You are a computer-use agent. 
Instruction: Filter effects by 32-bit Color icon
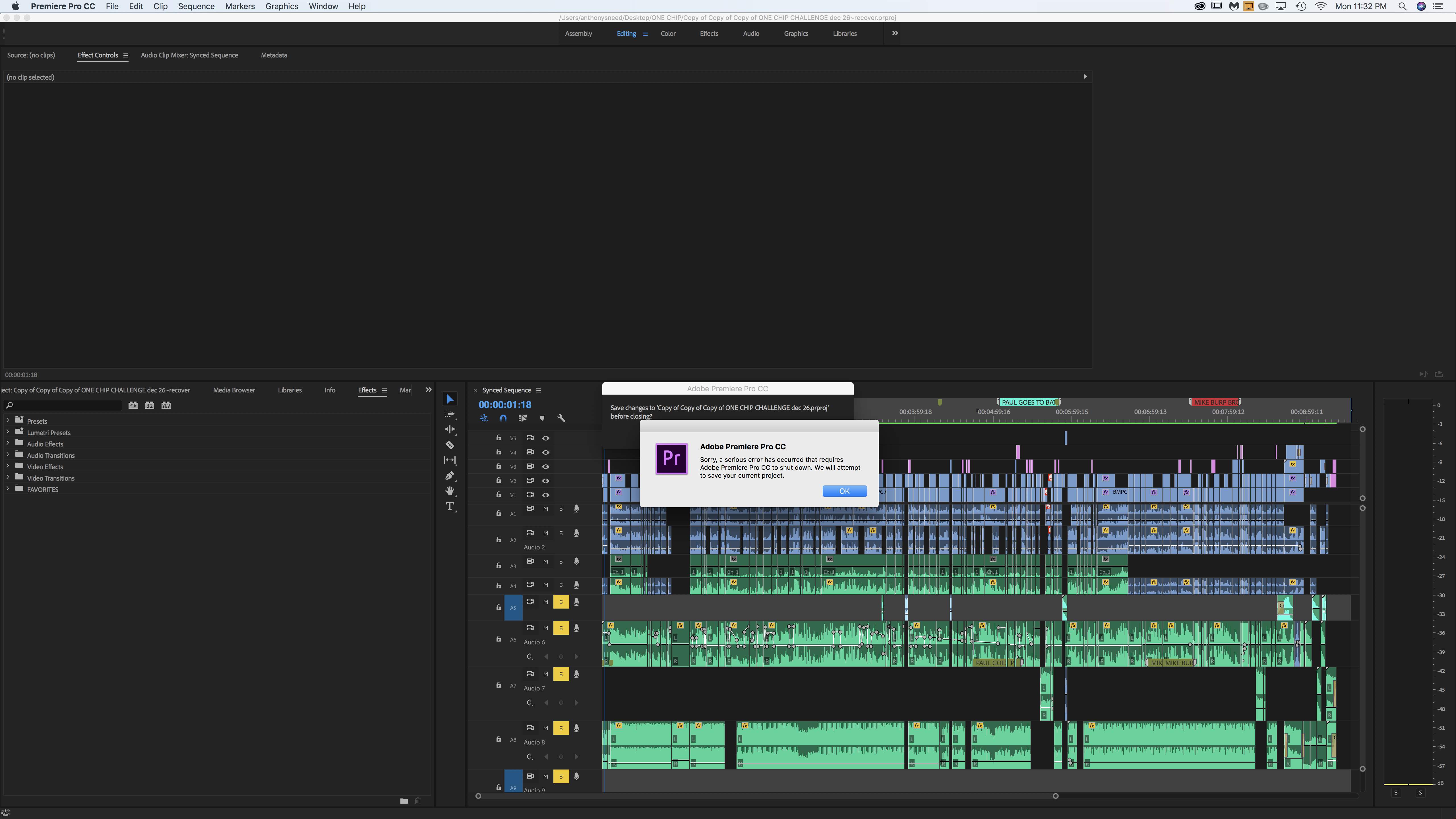coord(149,405)
